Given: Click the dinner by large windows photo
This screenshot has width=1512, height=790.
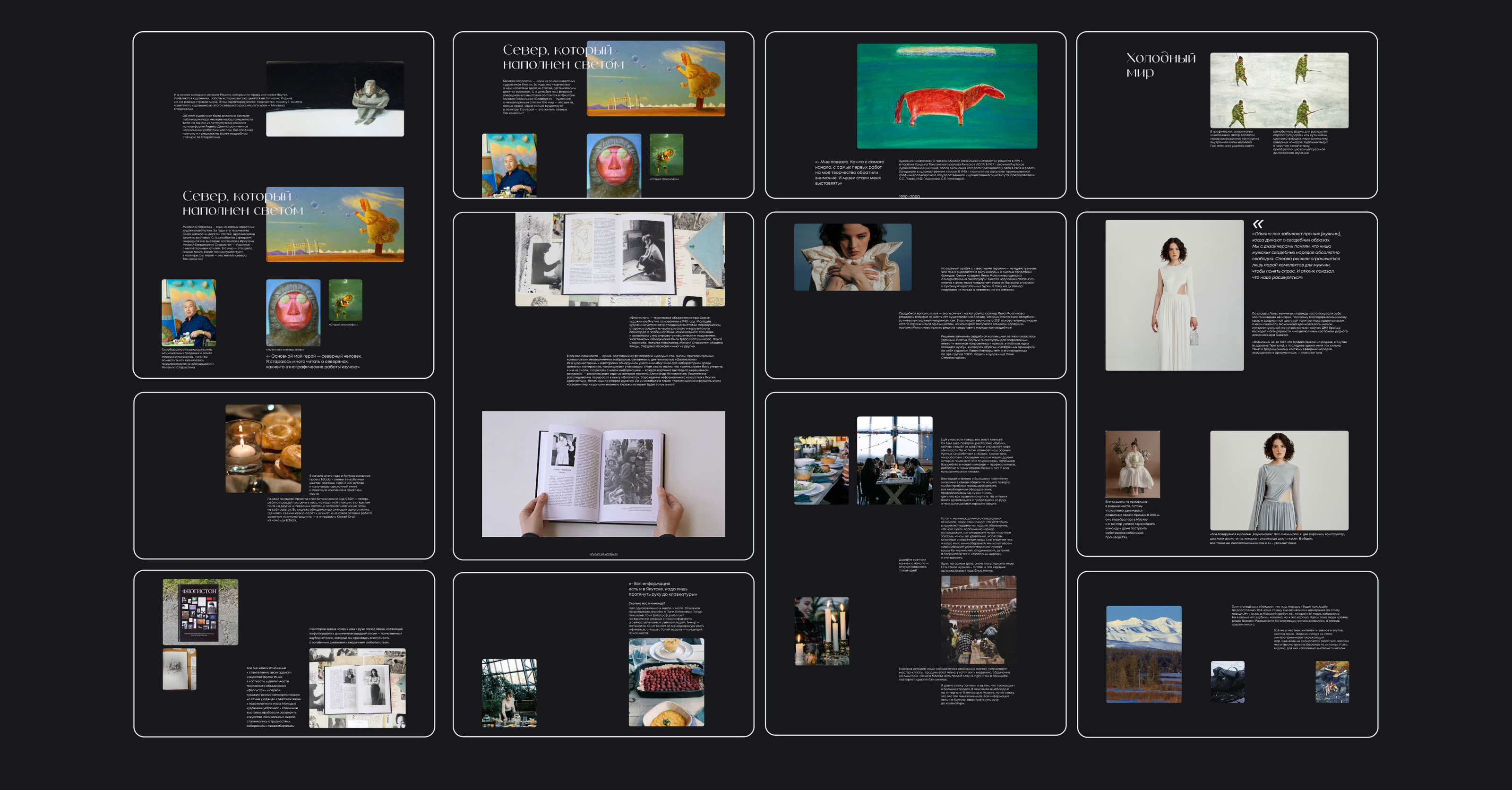Looking at the screenshot, I should pyautogui.click(x=894, y=461).
